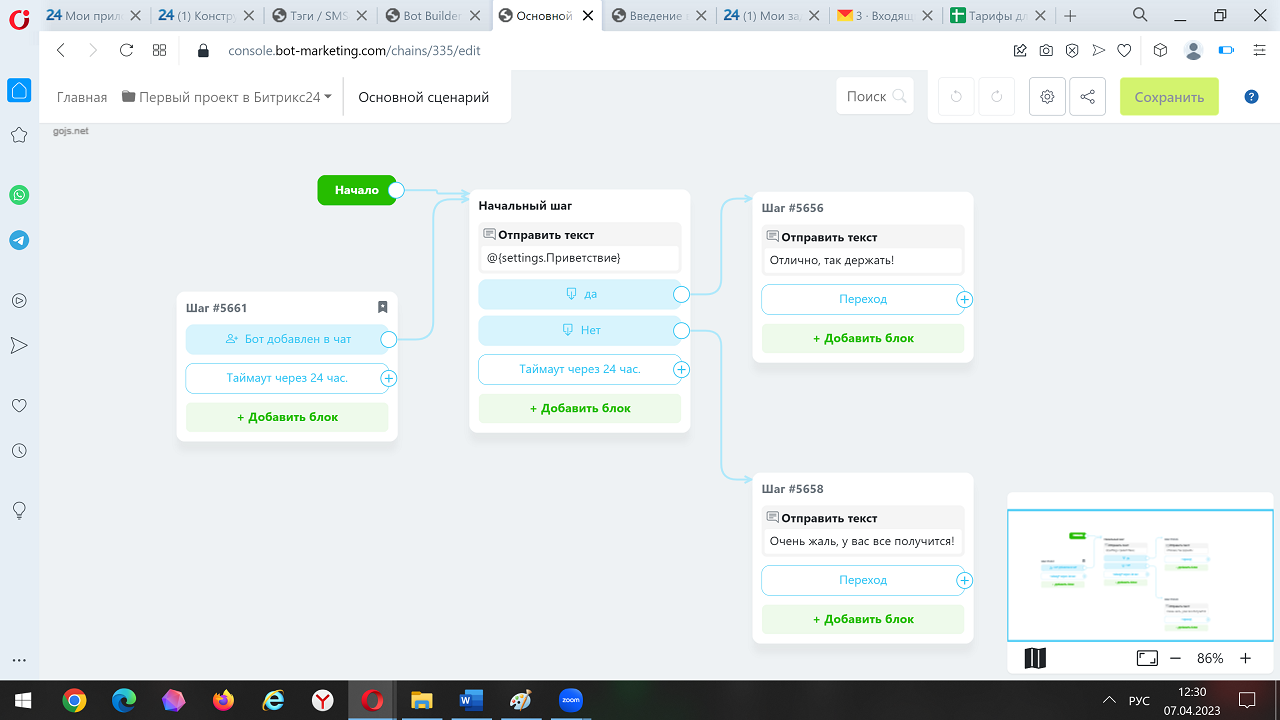Switch to the Тэги / SMS tab
1280x720 pixels.
(x=322, y=15)
